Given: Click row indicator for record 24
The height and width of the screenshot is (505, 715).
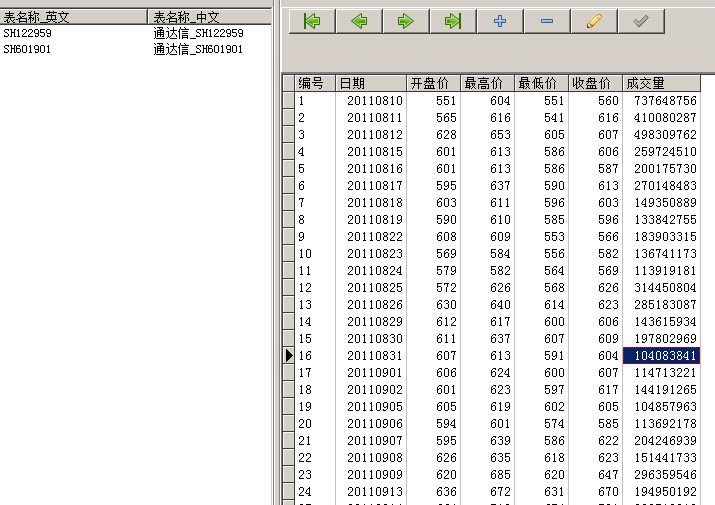Looking at the screenshot, I should pos(289,491).
